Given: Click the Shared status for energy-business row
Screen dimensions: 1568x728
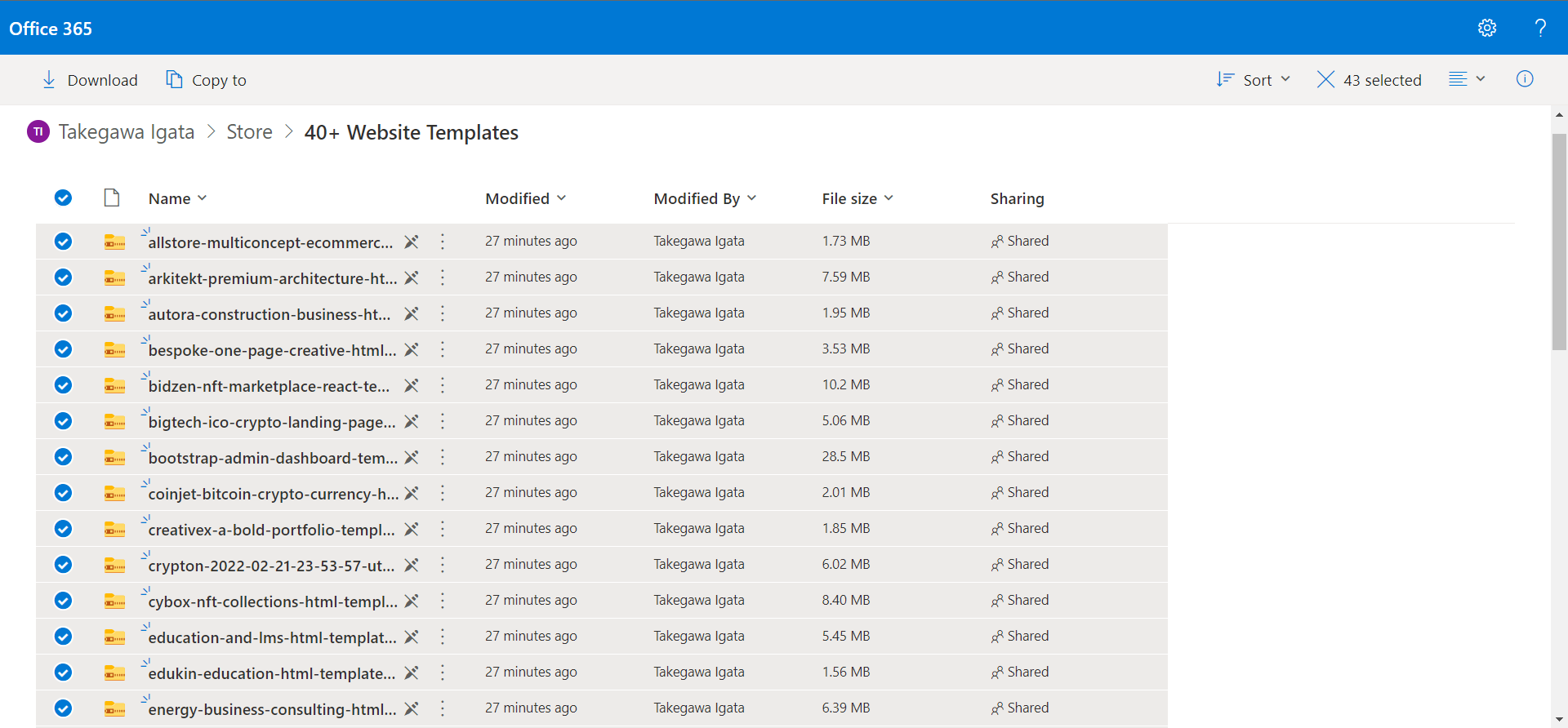Looking at the screenshot, I should click(x=1020, y=708).
